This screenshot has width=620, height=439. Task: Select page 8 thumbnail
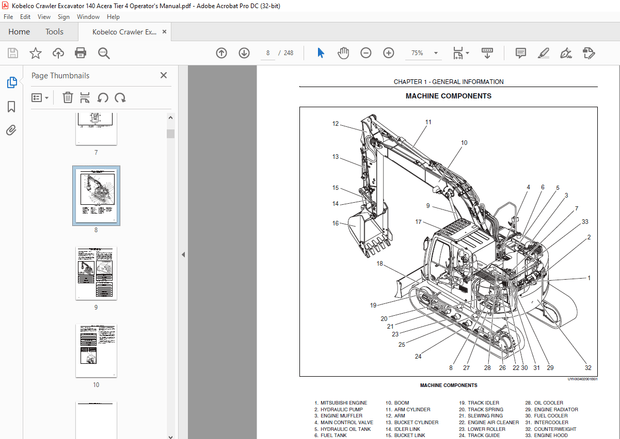pos(96,196)
